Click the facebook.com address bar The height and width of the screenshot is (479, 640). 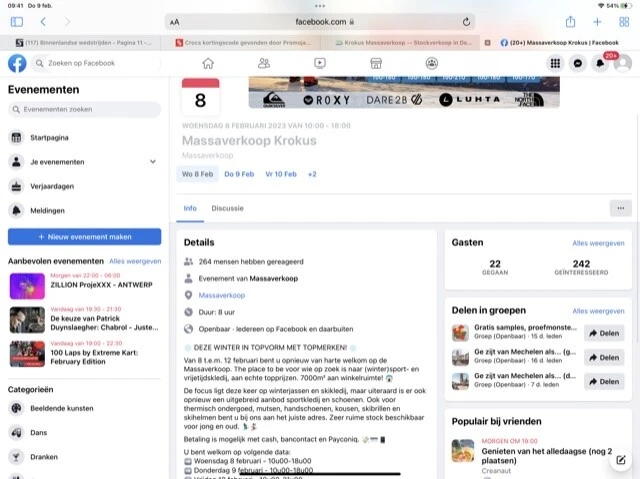[320, 22]
